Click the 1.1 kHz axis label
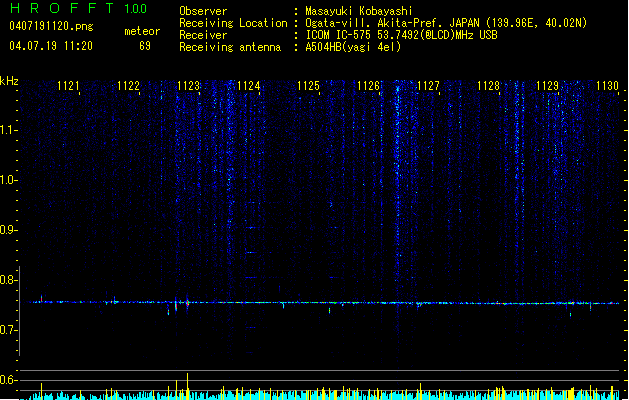The image size is (629, 400). tap(7, 130)
